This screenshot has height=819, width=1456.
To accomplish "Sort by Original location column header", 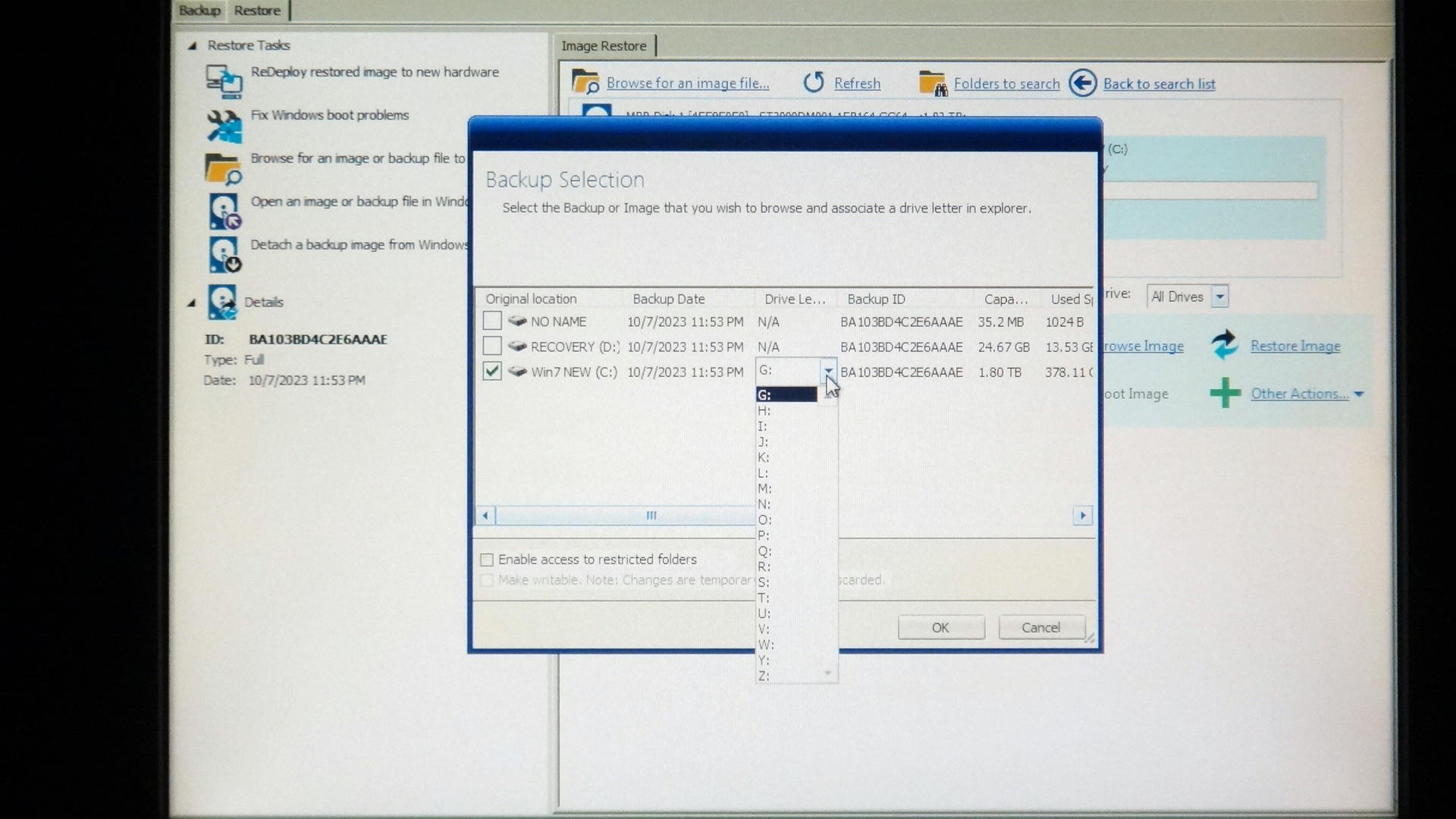I will (x=531, y=299).
